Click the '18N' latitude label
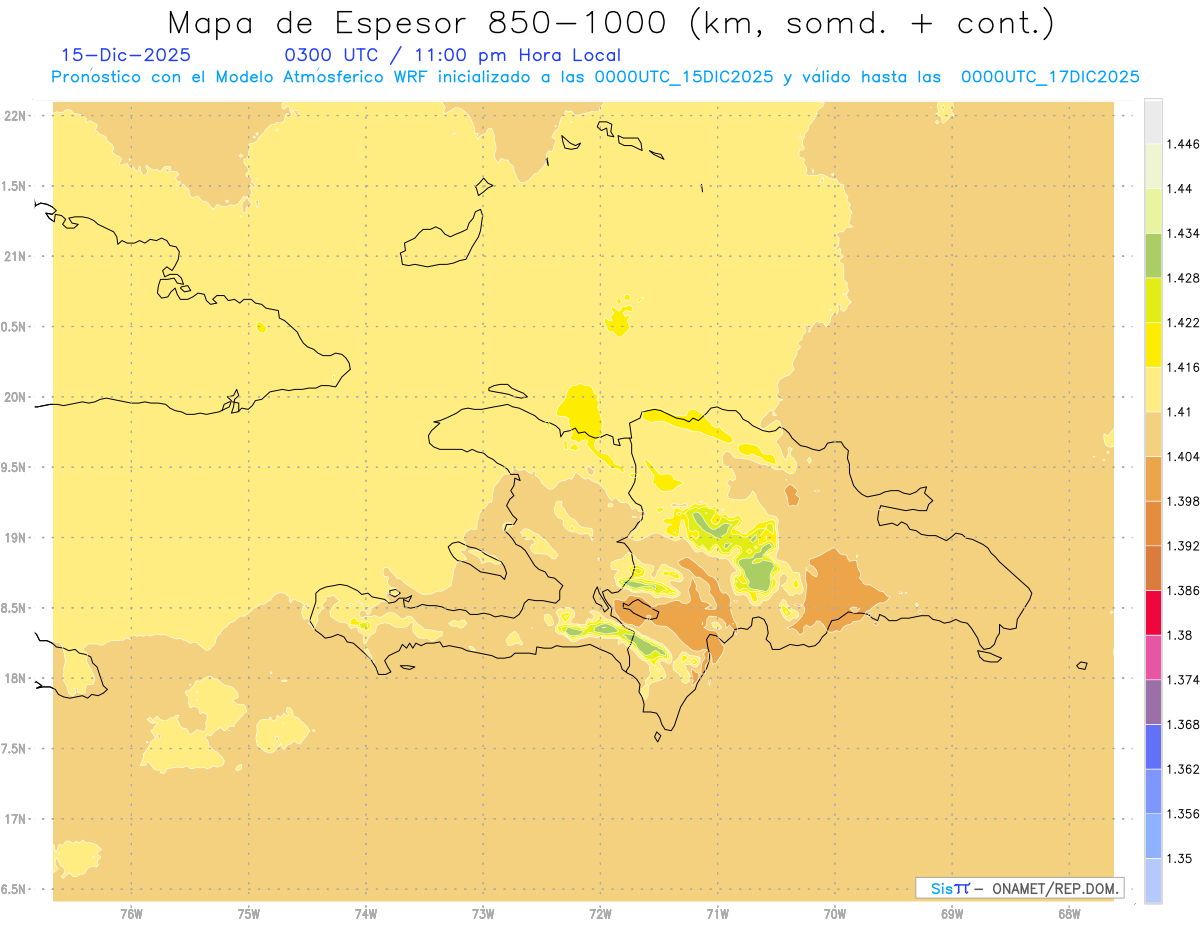 pos(15,678)
